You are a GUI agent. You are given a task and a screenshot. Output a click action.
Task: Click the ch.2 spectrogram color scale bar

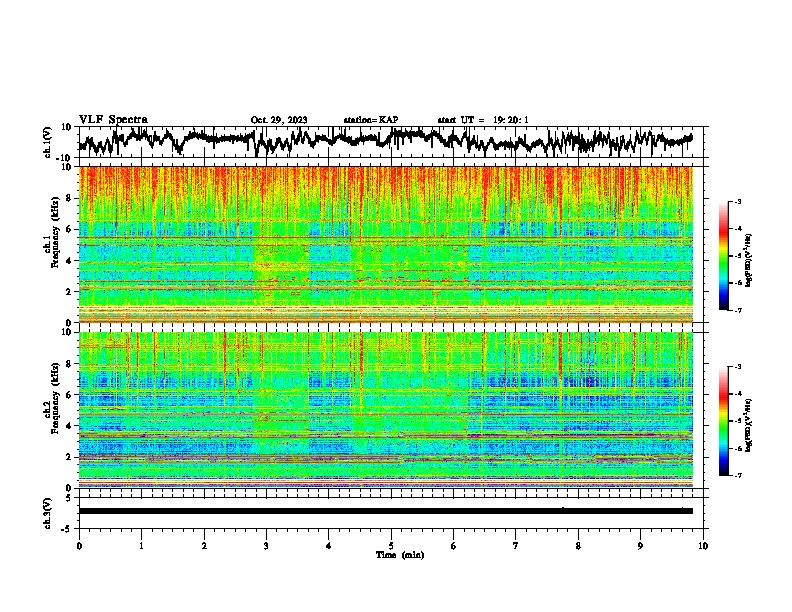[724, 421]
